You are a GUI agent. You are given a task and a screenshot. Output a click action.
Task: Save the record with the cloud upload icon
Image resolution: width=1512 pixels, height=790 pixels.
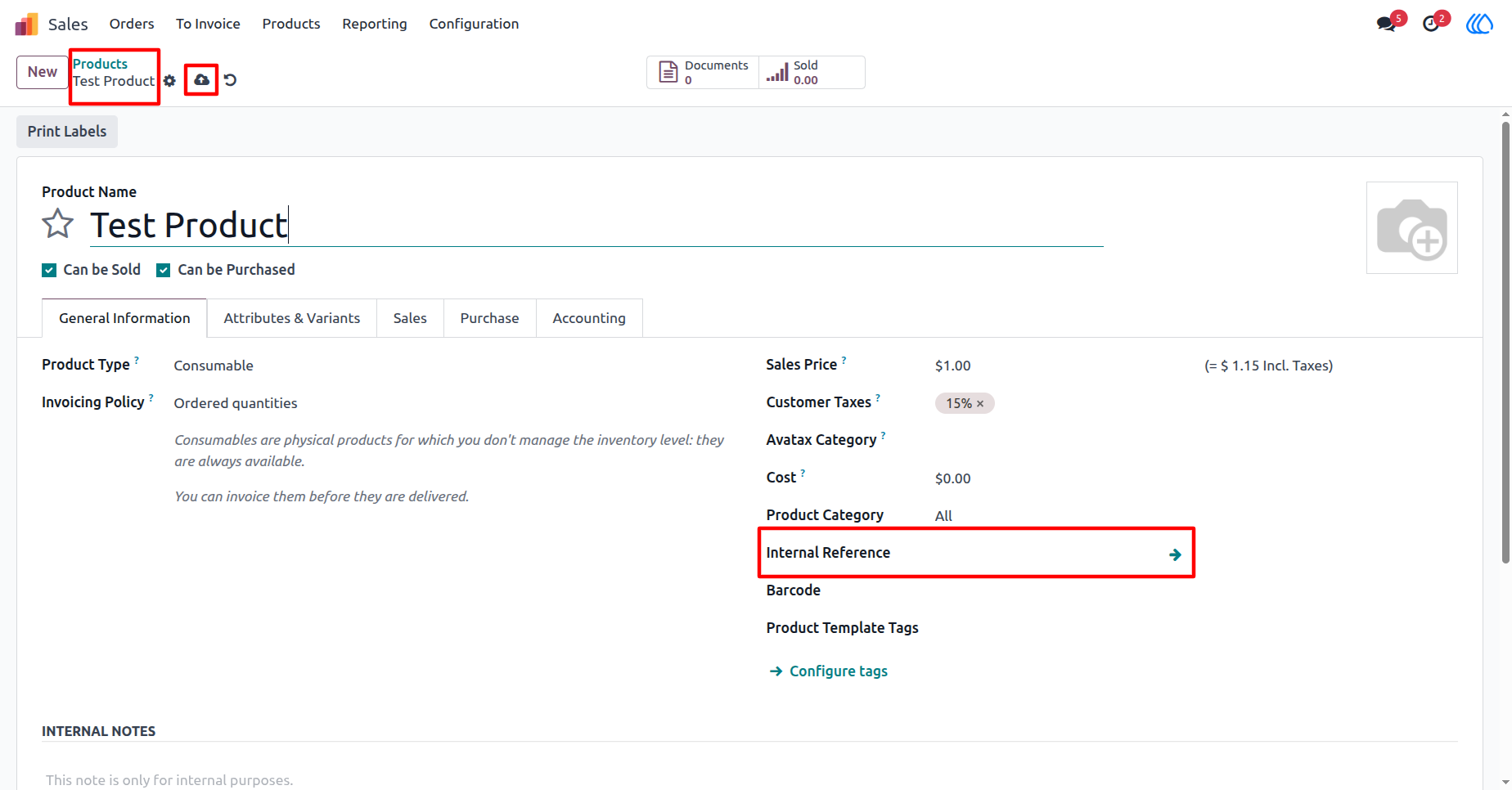201,79
